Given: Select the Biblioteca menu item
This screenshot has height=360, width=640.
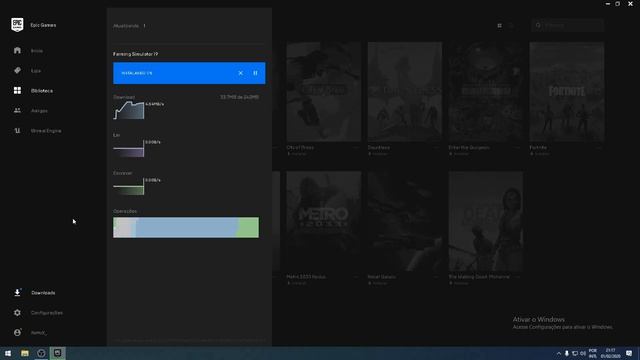Looking at the screenshot, I should click(x=42, y=91).
